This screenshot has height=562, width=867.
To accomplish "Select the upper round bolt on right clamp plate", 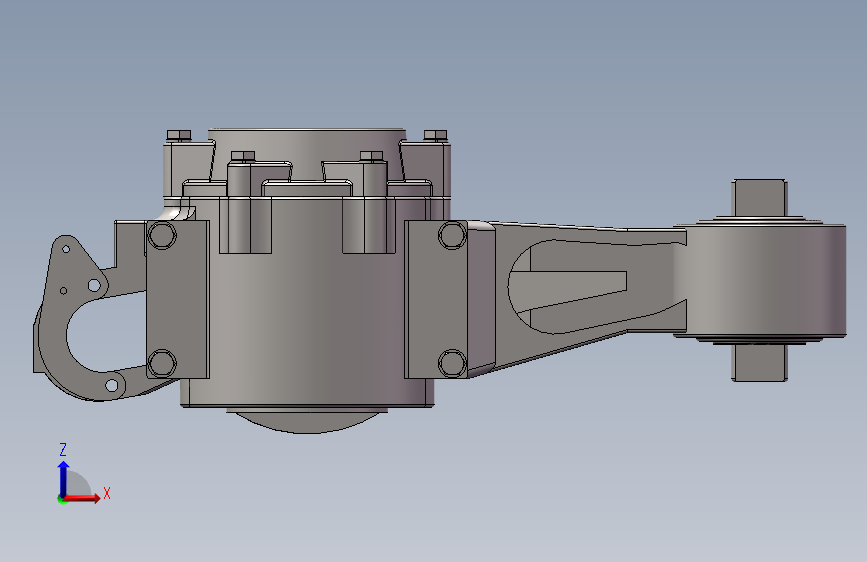I will point(452,235).
